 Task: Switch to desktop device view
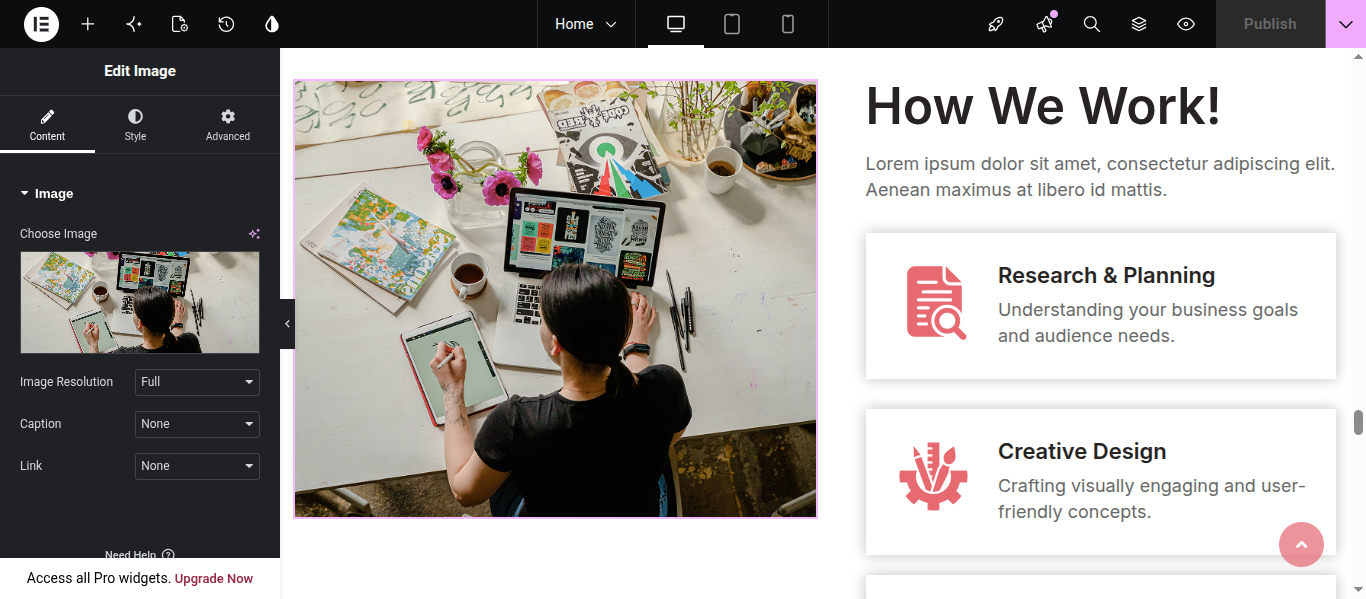click(676, 24)
